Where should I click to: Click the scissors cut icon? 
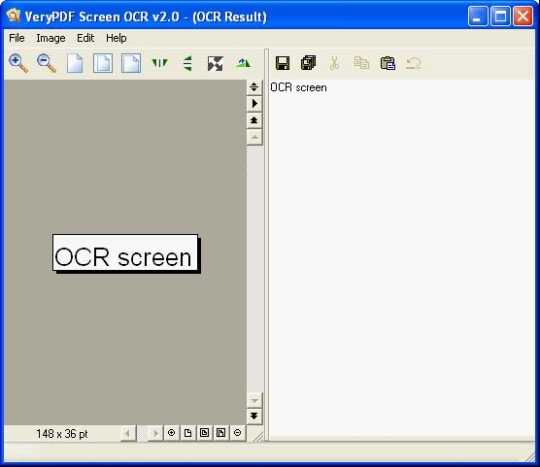[334, 63]
